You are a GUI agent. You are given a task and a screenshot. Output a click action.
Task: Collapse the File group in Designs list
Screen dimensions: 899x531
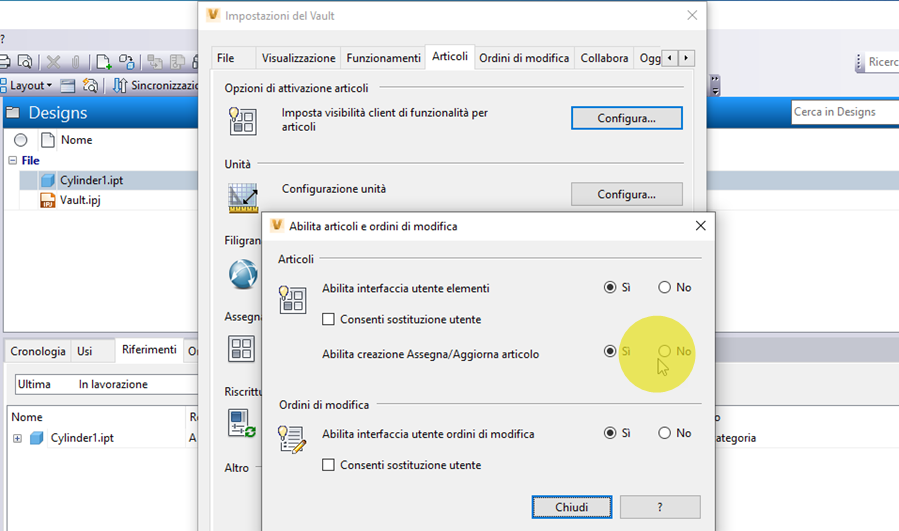pyautogui.click(x=13, y=161)
